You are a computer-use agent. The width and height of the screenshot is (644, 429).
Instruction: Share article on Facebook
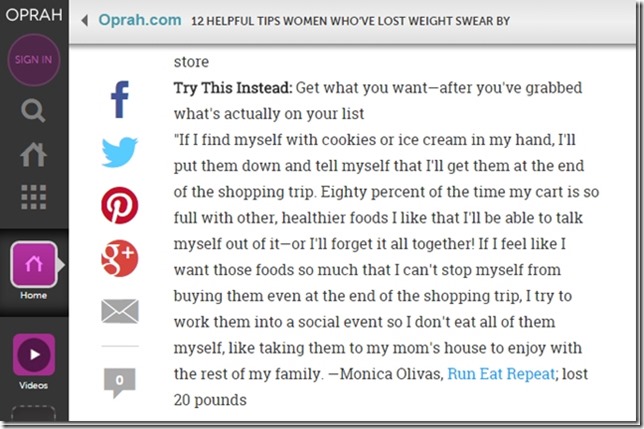pyautogui.click(x=120, y=99)
